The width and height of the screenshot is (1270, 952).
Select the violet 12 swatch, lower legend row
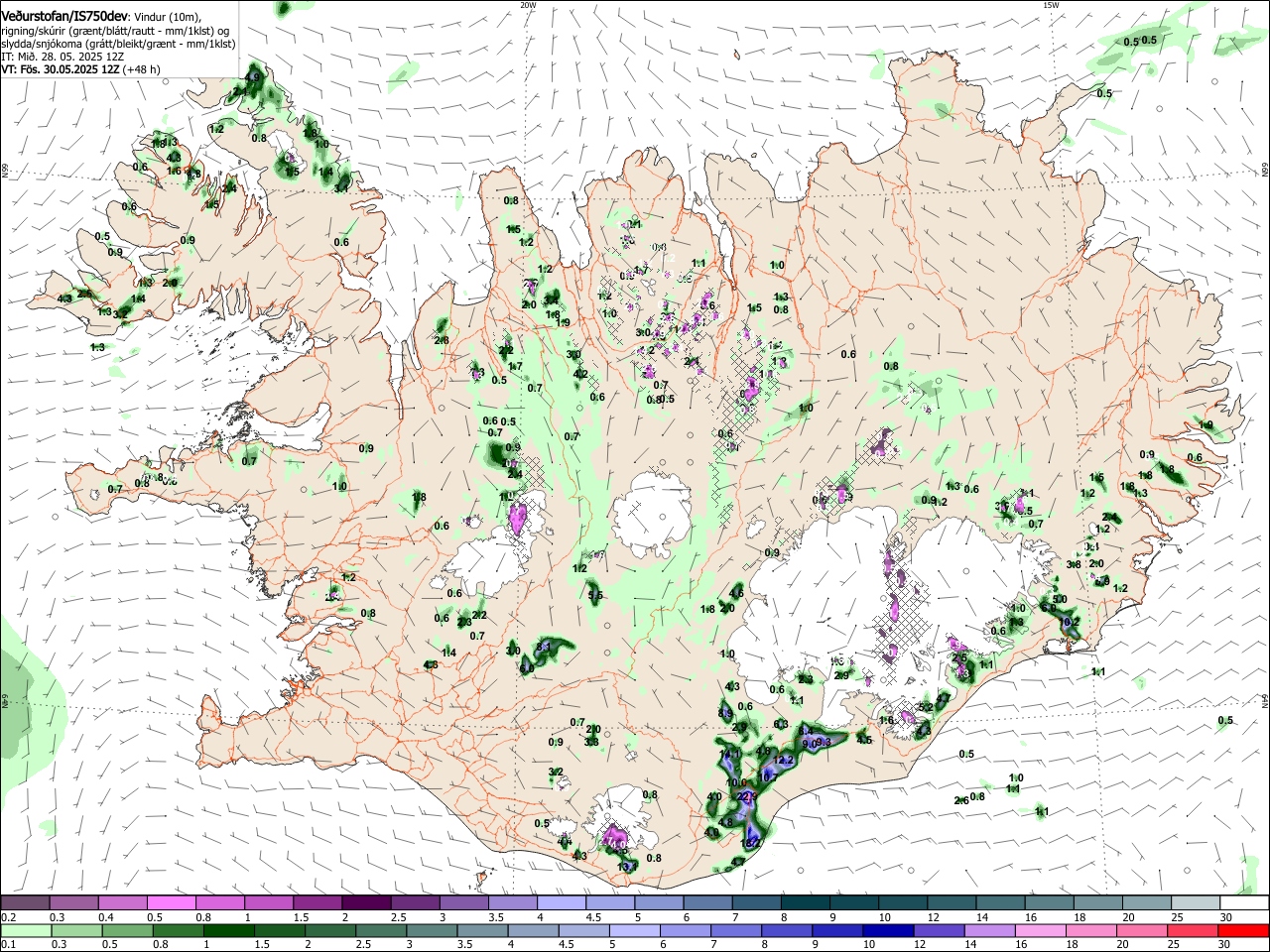pos(939,931)
